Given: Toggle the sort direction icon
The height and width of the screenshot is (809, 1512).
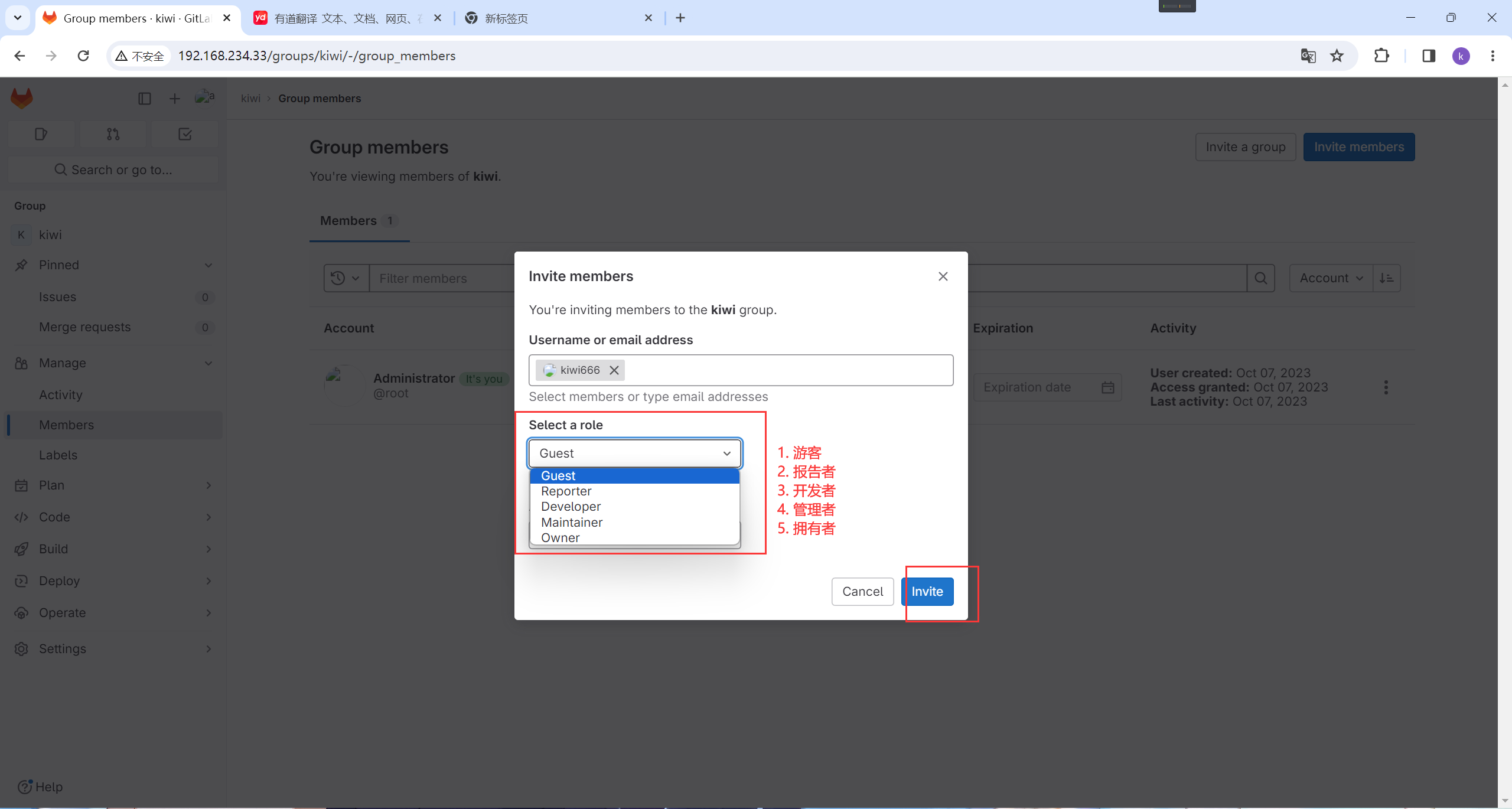Looking at the screenshot, I should click(1387, 278).
